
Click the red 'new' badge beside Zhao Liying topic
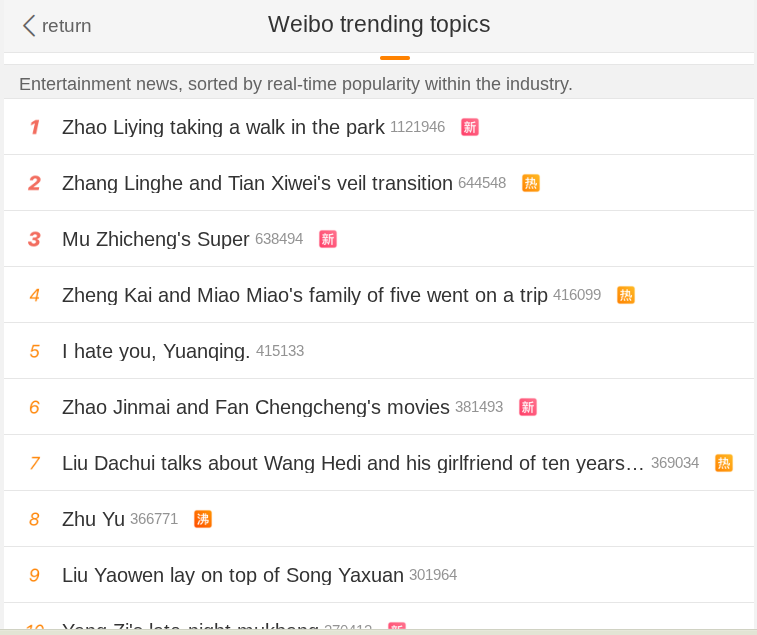[470, 127]
